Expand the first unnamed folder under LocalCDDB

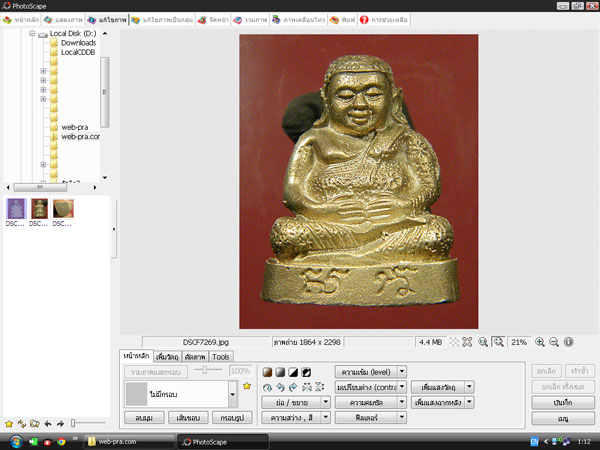(x=43, y=71)
